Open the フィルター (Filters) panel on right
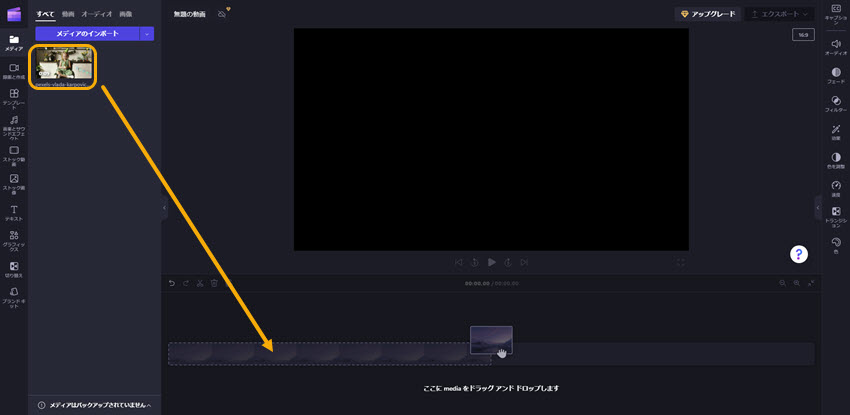The height and width of the screenshot is (415, 850). 835,101
